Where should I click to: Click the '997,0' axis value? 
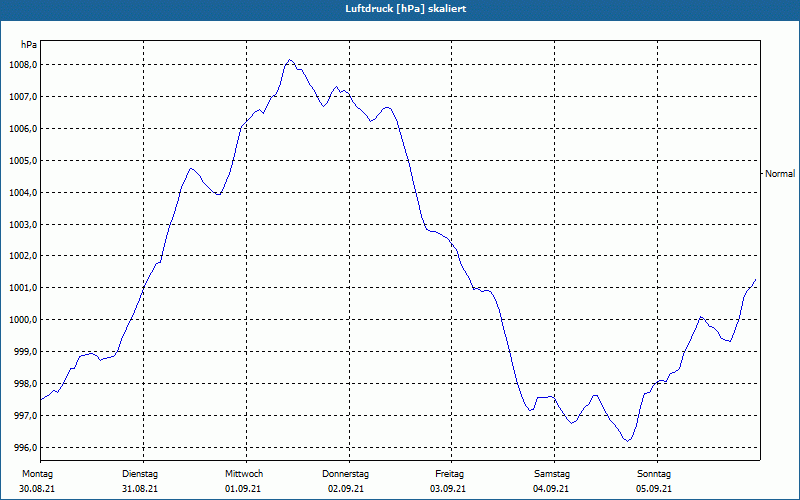[x=26, y=416]
